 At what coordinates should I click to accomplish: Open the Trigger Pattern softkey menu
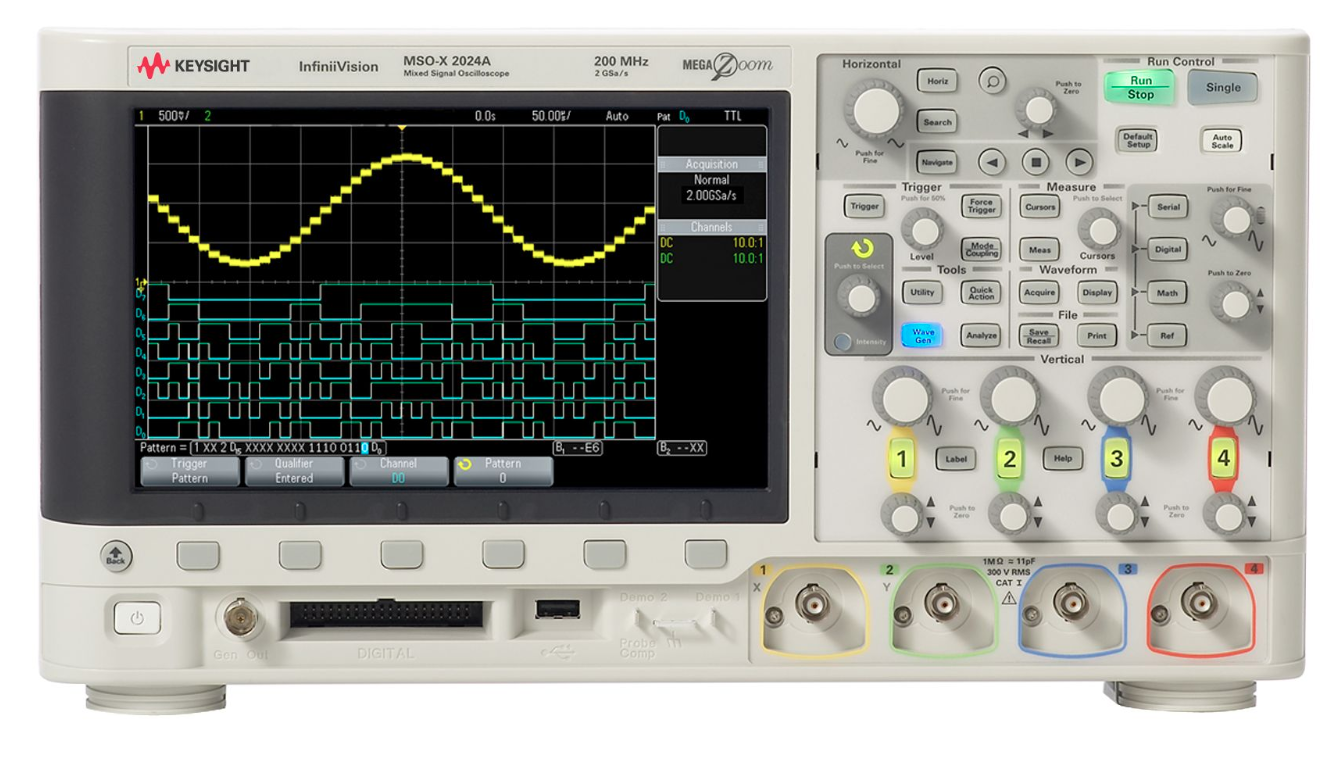point(189,471)
